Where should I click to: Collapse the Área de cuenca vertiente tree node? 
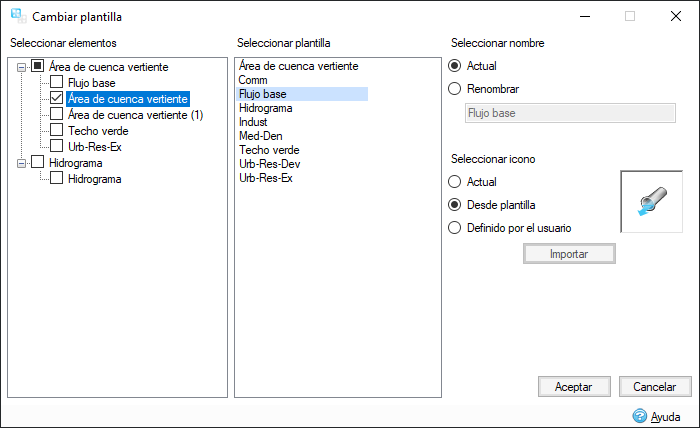21,67
